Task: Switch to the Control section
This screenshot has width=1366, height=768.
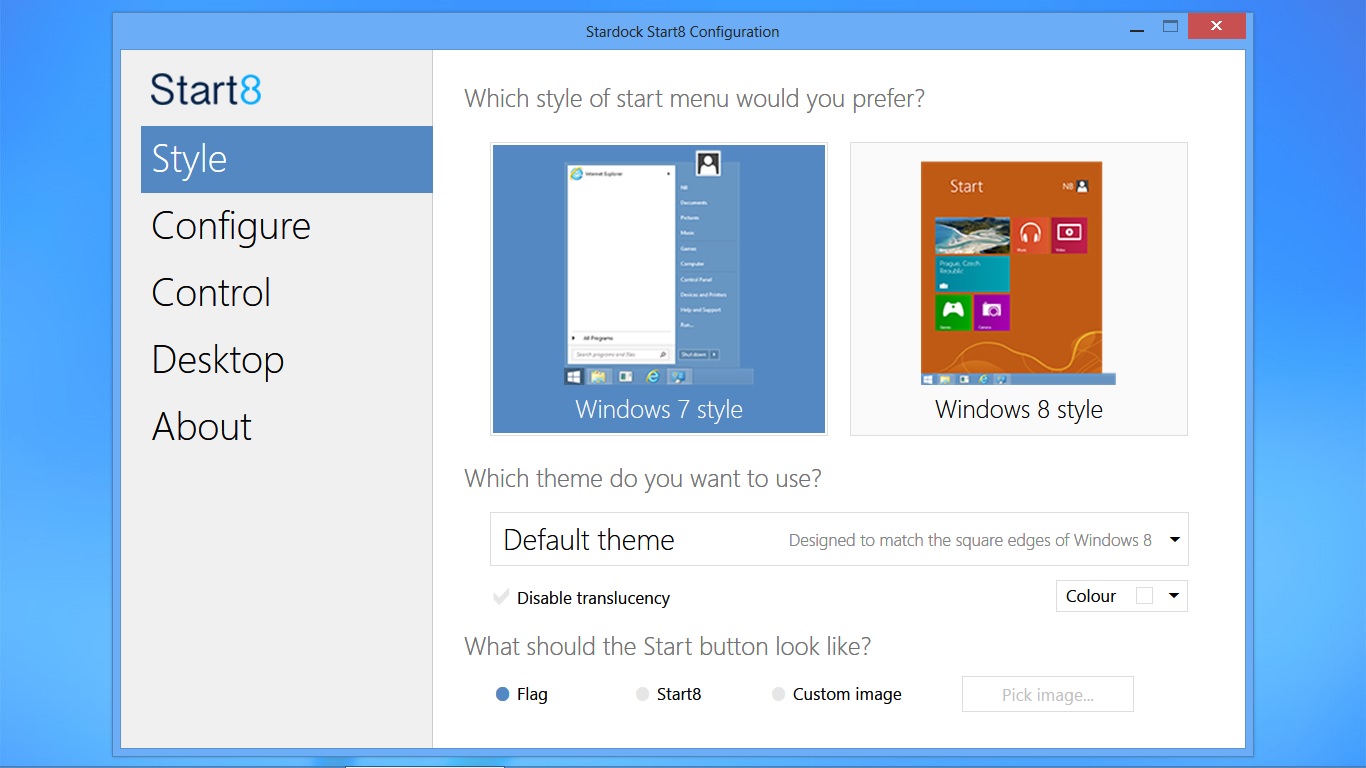Action: (x=211, y=293)
